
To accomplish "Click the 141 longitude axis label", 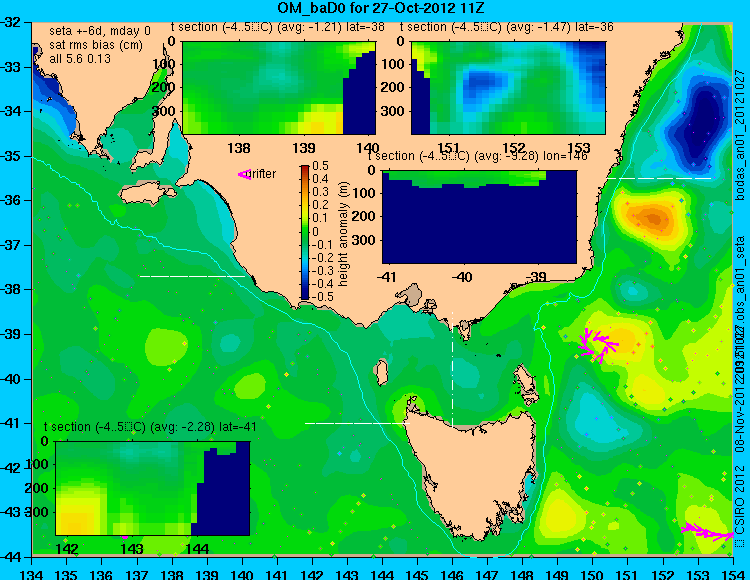I will click(x=276, y=575).
